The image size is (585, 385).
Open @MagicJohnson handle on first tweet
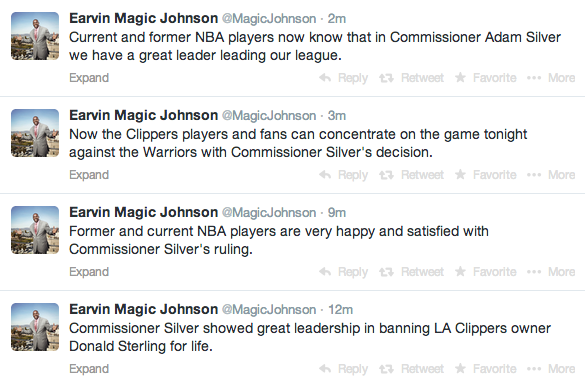coord(269,19)
